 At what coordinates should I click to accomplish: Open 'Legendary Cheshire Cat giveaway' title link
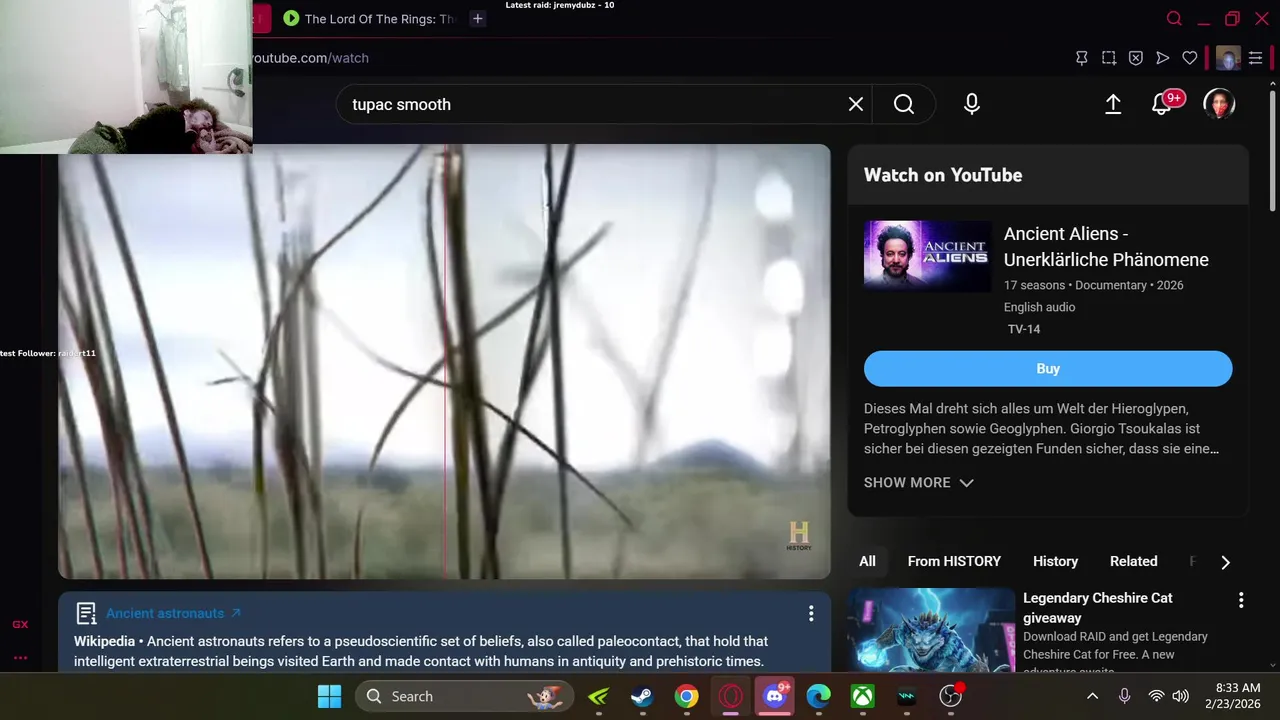point(1097,607)
